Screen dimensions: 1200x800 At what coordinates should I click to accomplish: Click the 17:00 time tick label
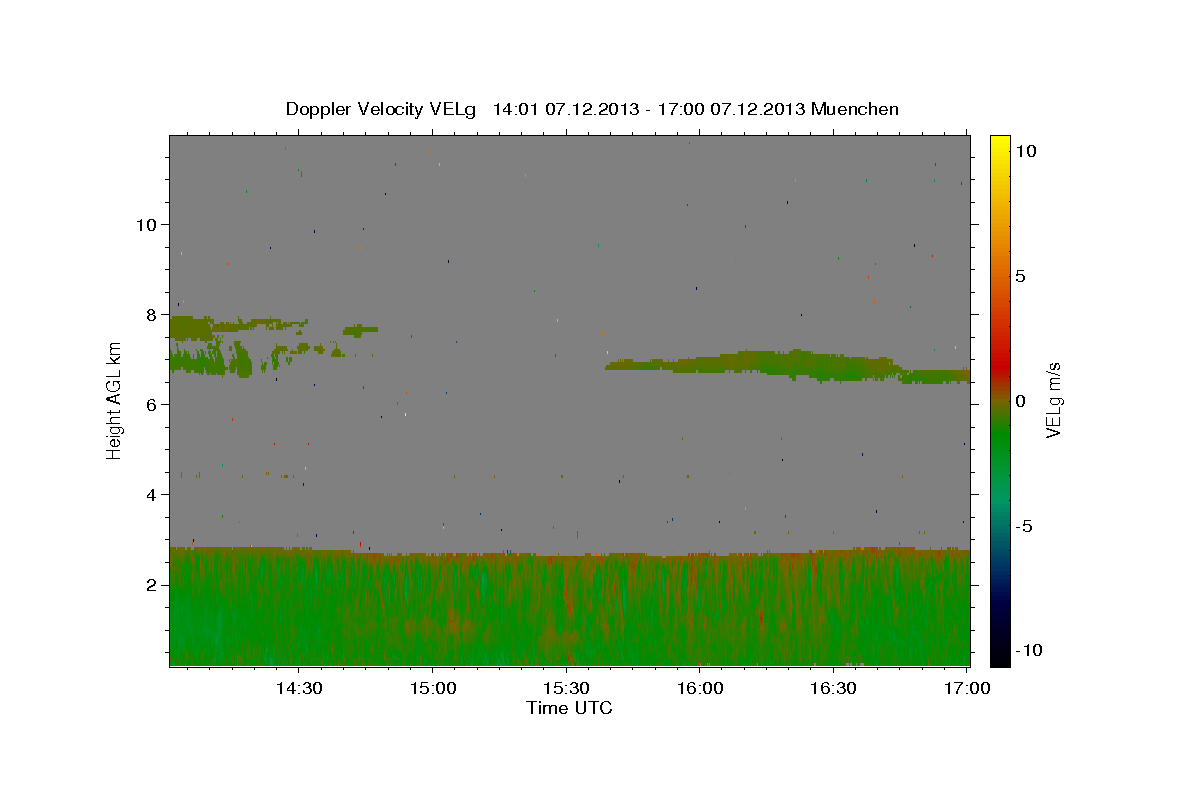pos(967,688)
